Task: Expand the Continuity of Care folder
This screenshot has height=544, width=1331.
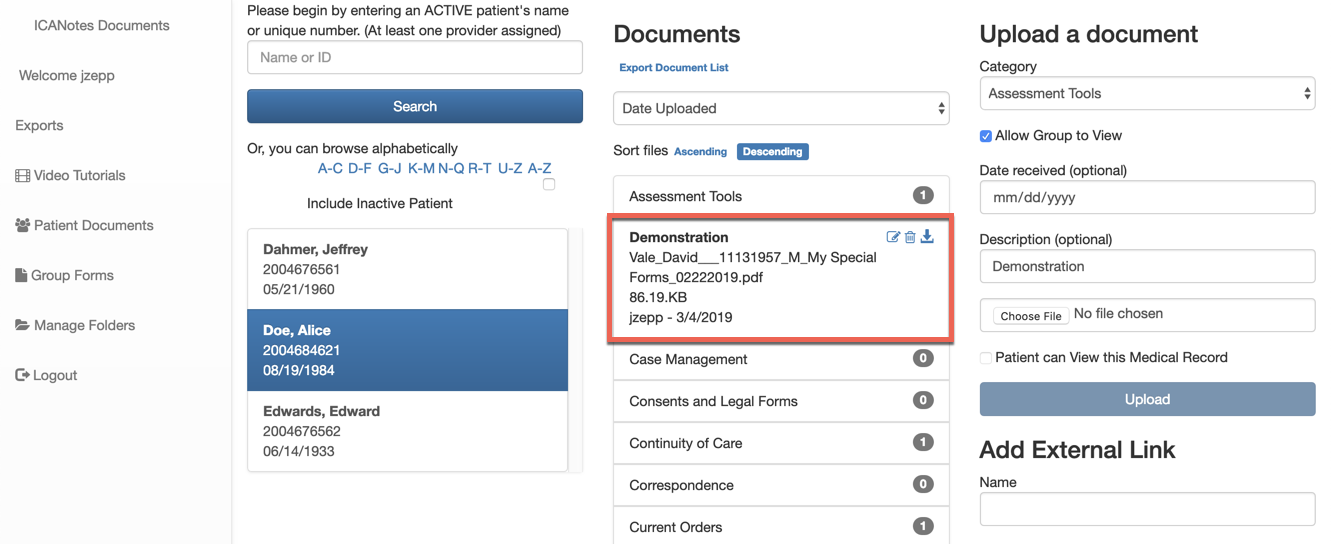Action: coord(780,443)
